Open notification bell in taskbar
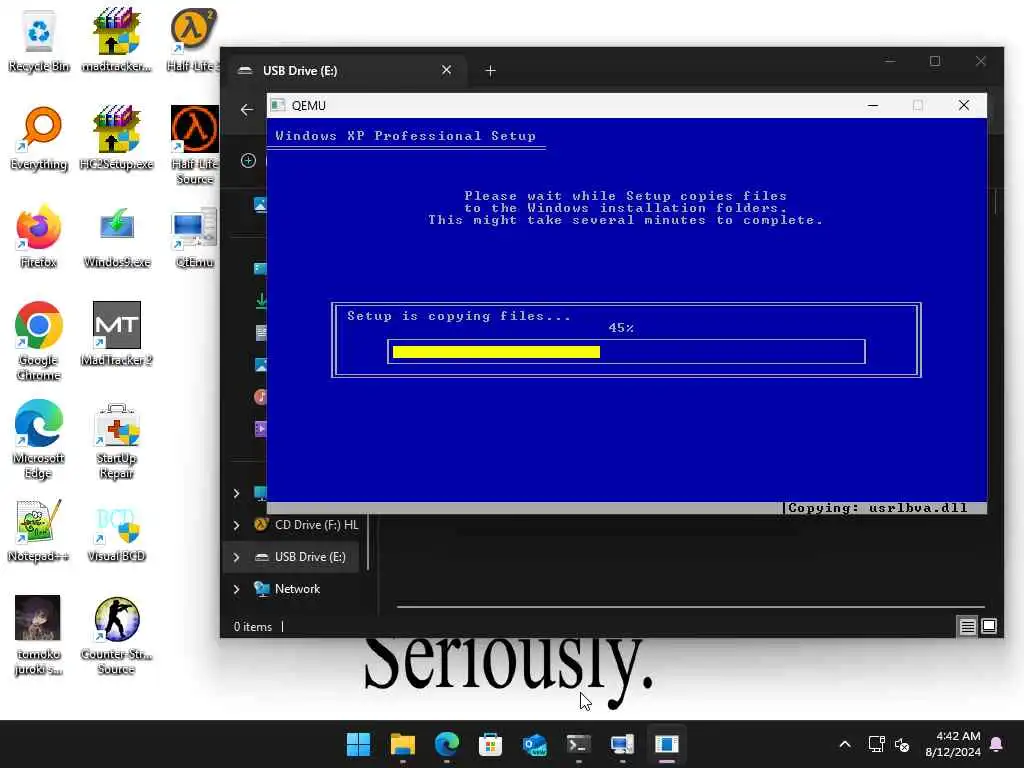The width and height of the screenshot is (1024, 768). pos(997,744)
